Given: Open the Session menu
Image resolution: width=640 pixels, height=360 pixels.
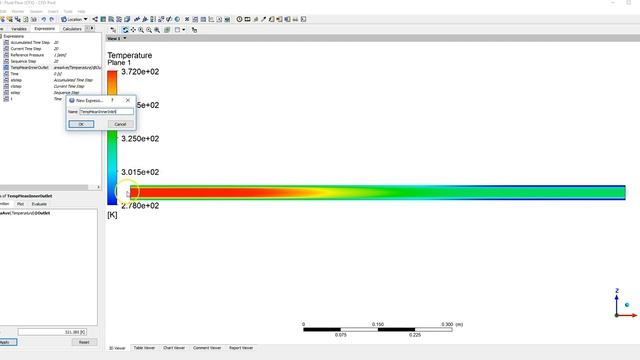Looking at the screenshot, I should pyautogui.click(x=36, y=11).
